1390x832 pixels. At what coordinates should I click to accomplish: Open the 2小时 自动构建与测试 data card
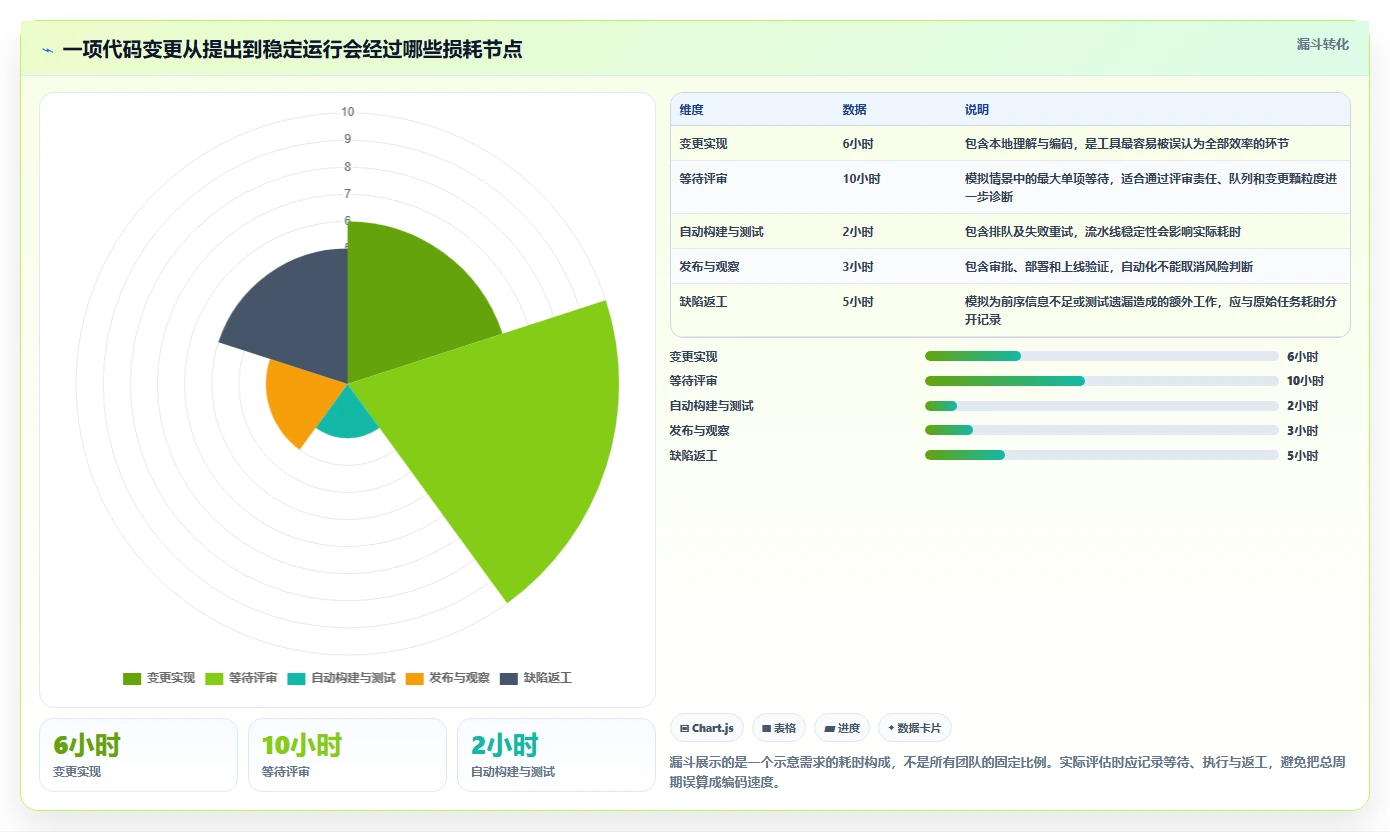click(556, 755)
